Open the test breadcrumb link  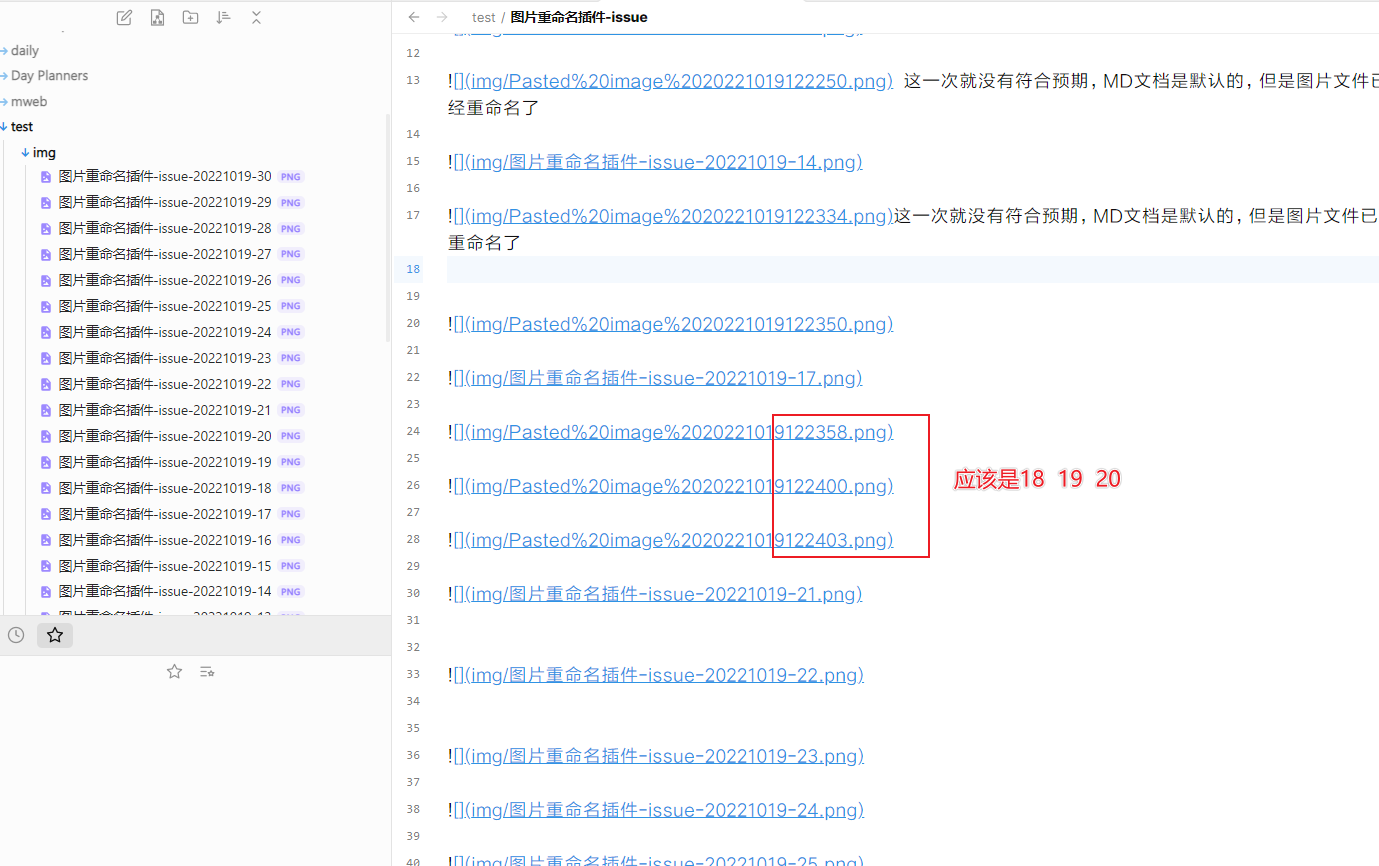pos(484,17)
